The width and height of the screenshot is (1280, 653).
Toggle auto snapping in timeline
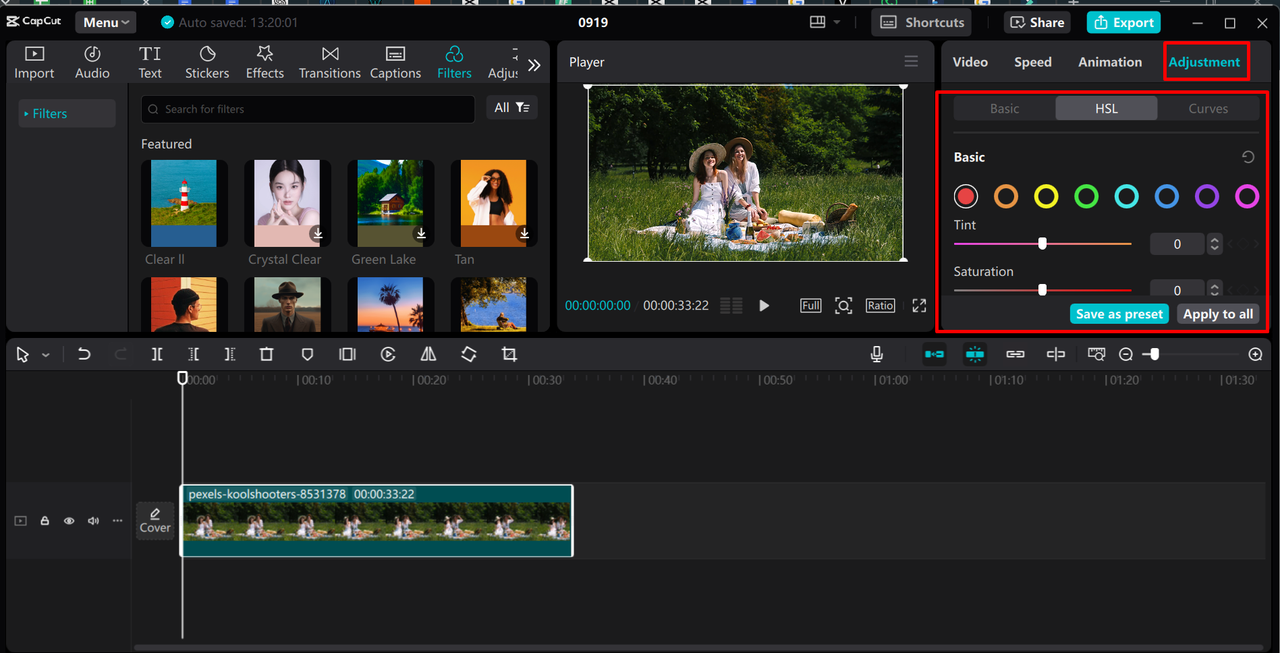975,354
